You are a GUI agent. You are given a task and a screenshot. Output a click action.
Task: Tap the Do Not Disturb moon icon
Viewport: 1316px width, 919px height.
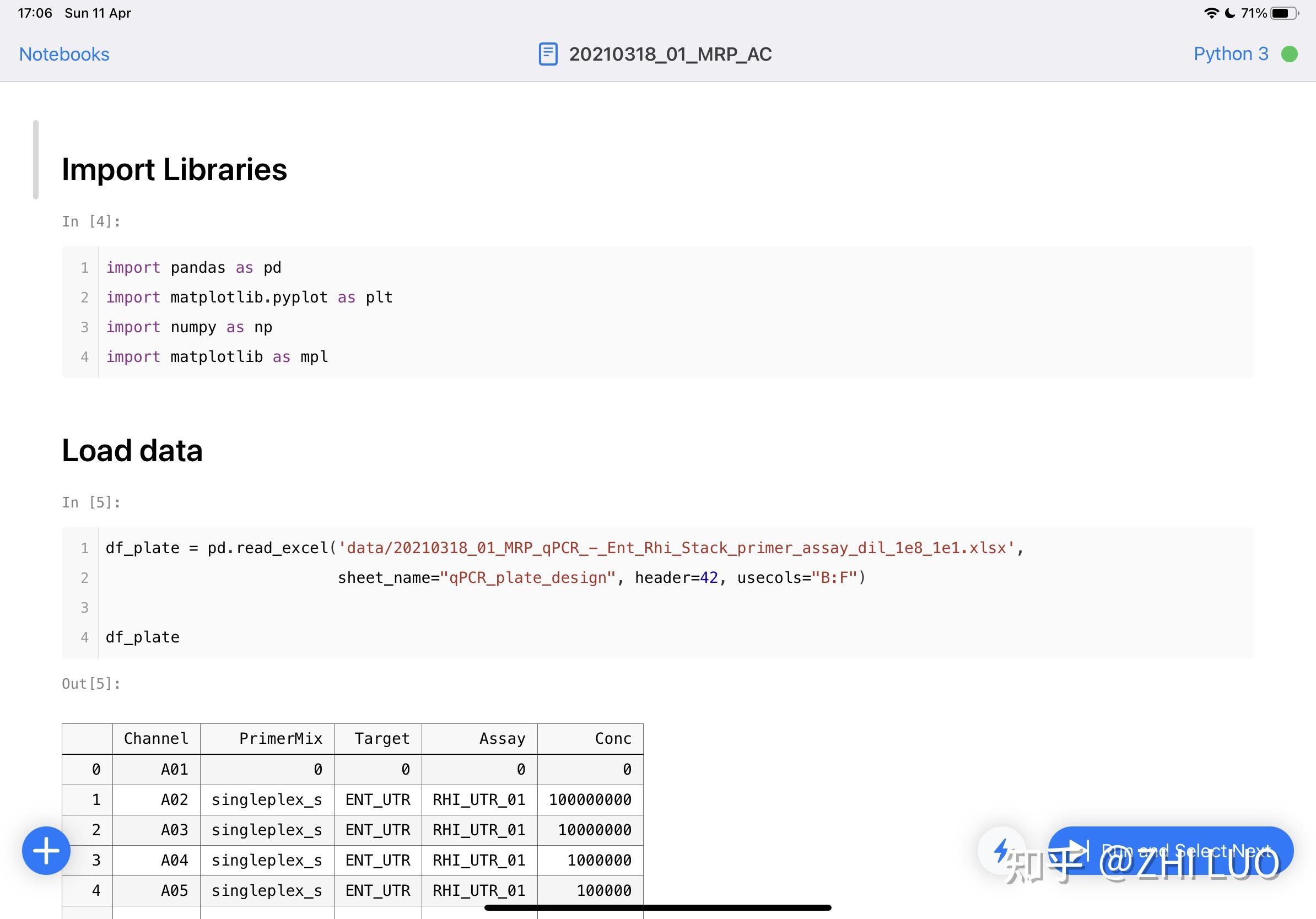coord(1230,13)
